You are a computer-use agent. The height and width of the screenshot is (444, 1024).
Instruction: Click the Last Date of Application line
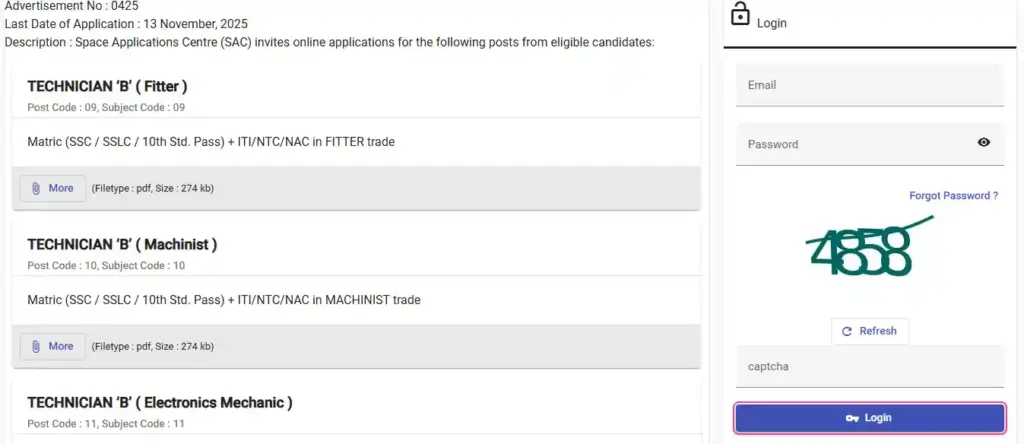click(x=126, y=24)
